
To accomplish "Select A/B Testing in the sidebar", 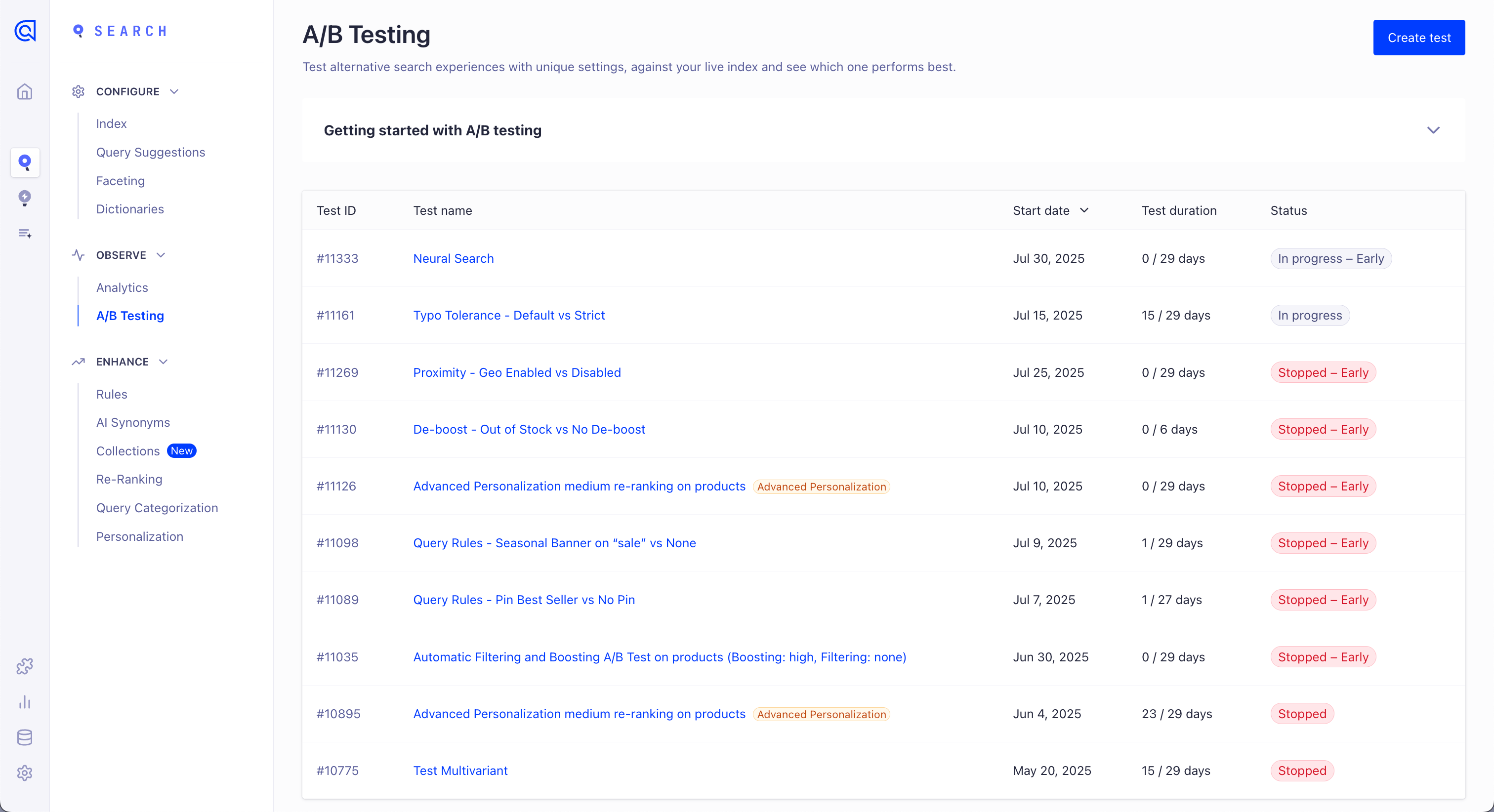I will [x=130, y=316].
